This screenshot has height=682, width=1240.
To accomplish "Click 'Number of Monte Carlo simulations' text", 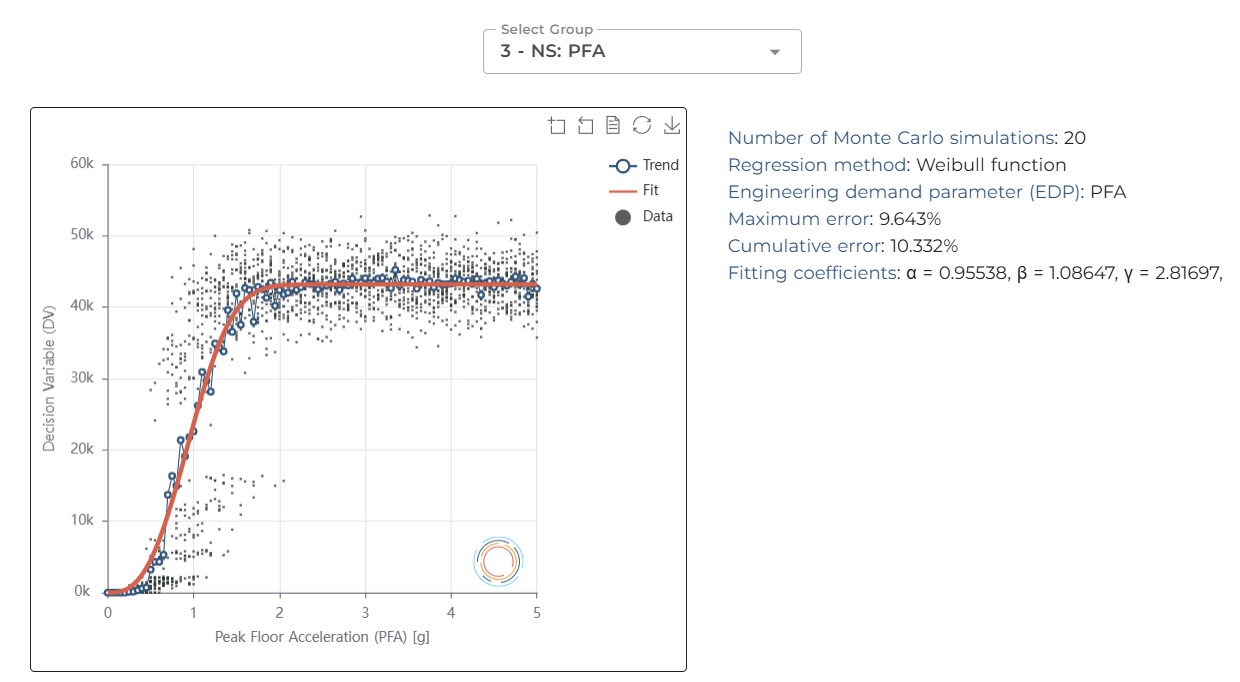I will point(892,138).
